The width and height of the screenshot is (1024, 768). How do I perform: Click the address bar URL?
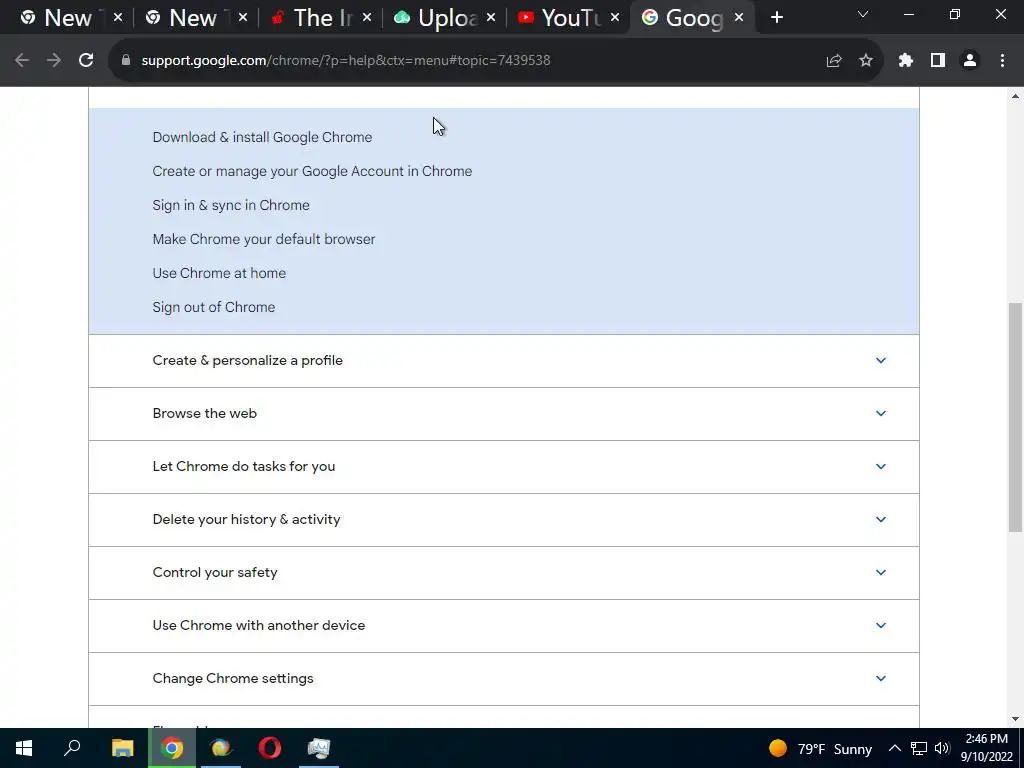tap(345, 60)
